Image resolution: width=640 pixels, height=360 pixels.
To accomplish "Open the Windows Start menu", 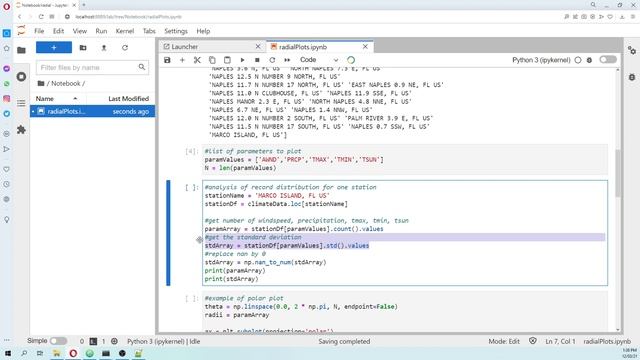I will (7, 353).
